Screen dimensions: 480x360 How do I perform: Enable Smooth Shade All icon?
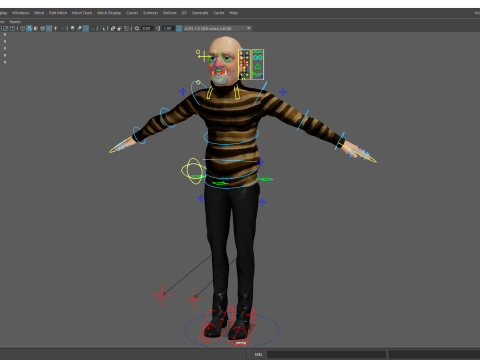[29, 29]
